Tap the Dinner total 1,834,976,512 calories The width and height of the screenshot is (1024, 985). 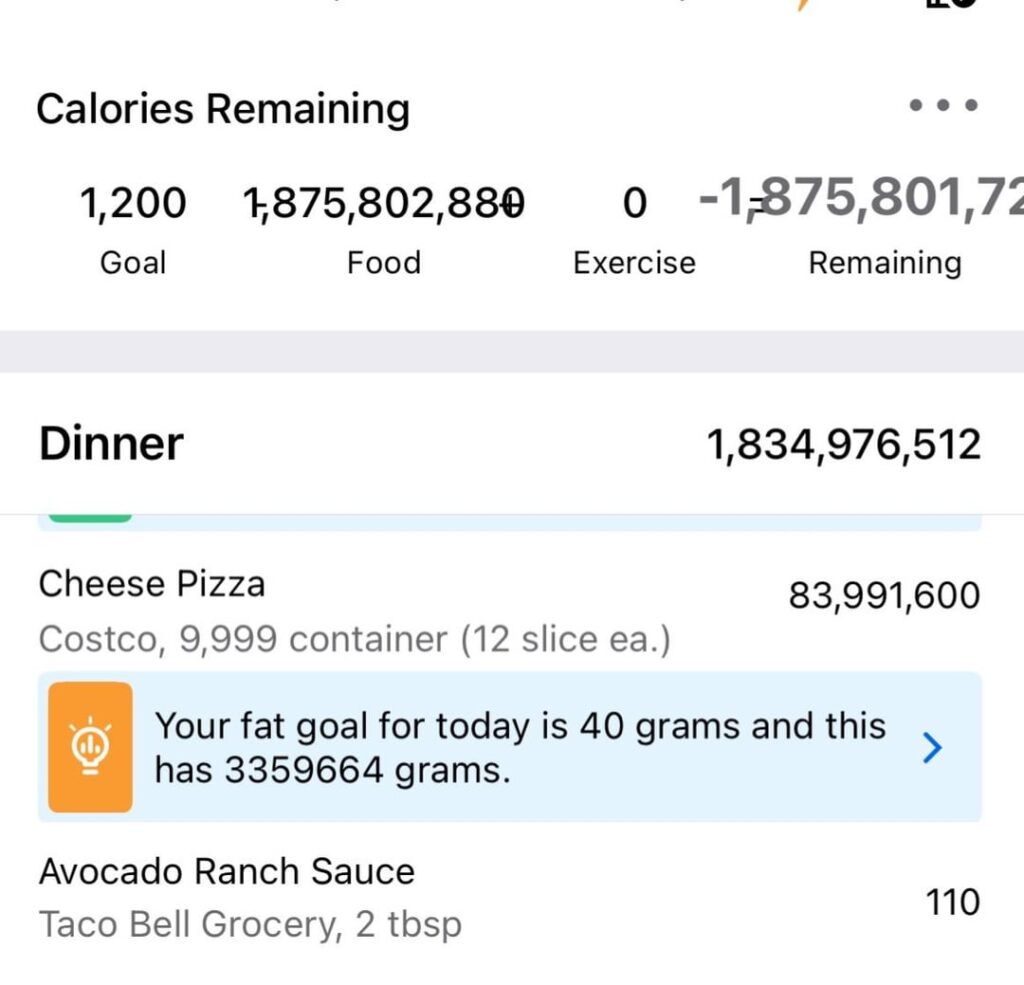pos(844,445)
